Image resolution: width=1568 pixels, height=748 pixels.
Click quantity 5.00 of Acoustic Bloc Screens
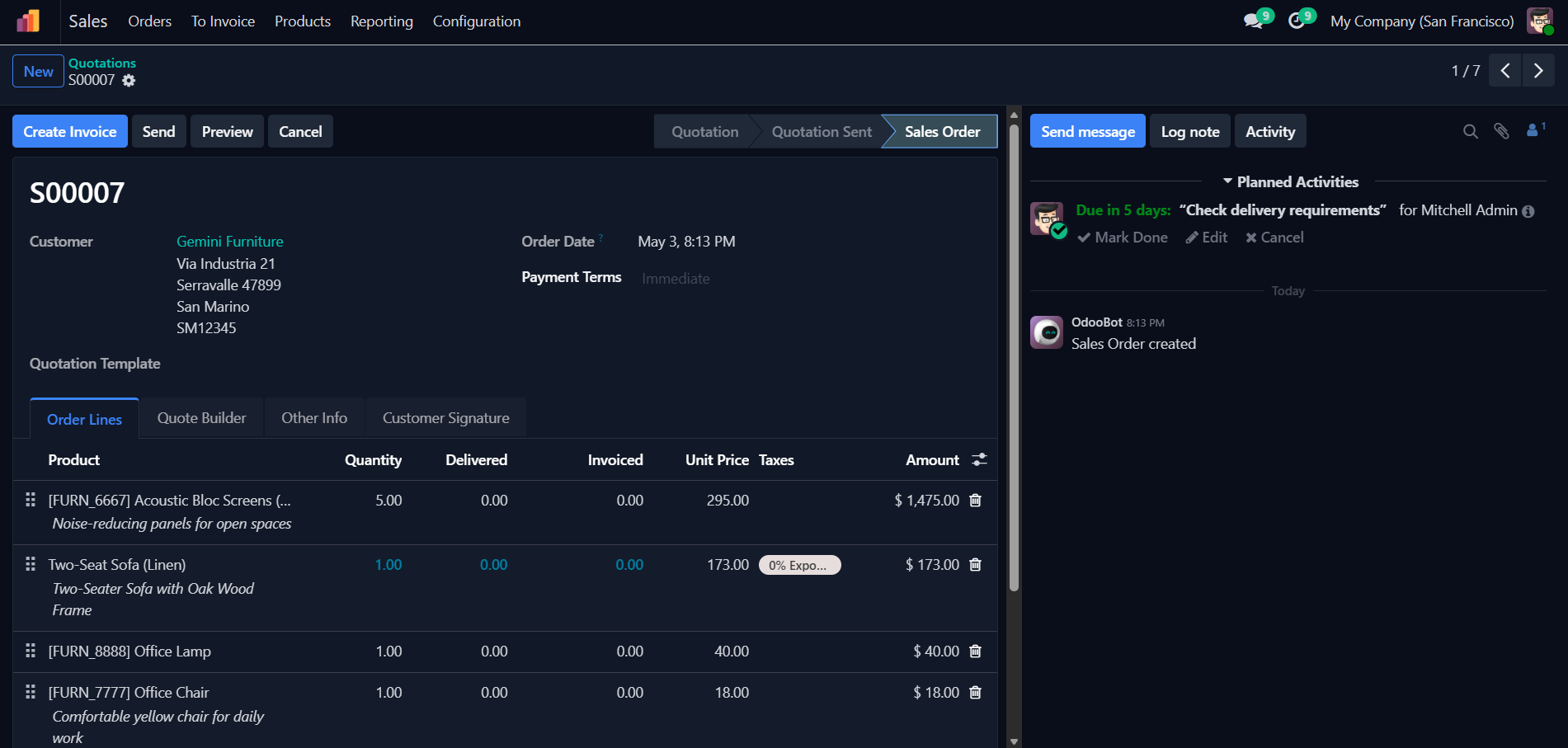(388, 501)
